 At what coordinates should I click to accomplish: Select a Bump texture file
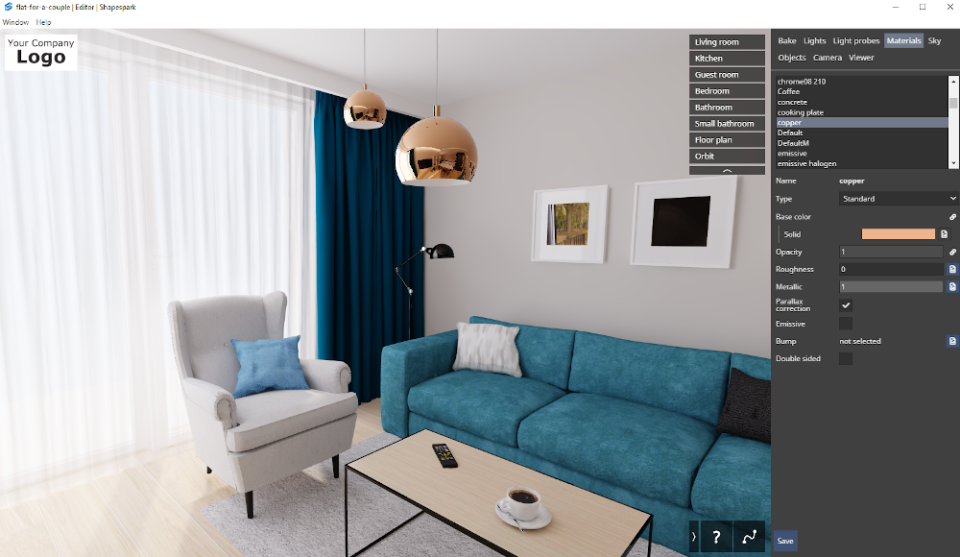pyautogui.click(x=952, y=341)
